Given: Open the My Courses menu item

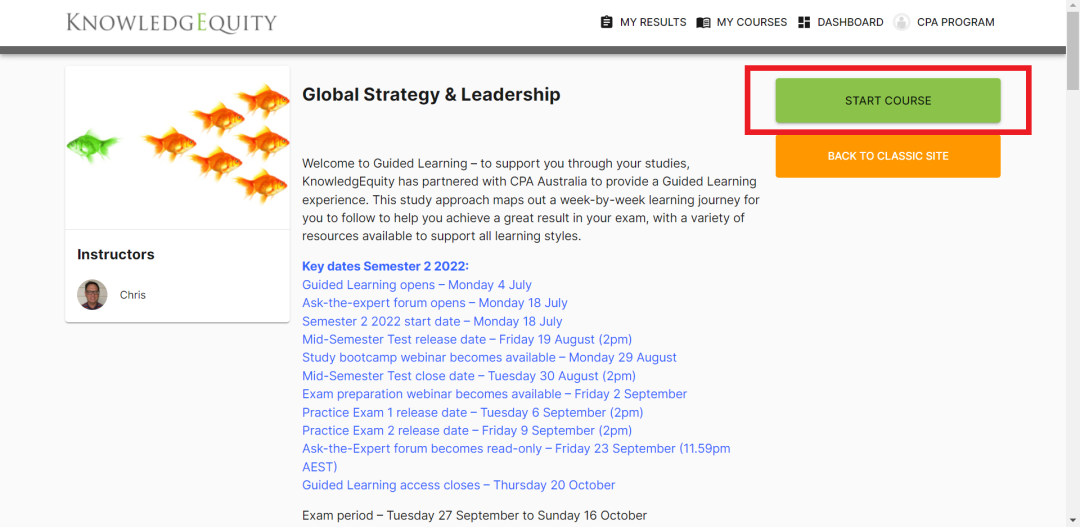Looking at the screenshot, I should pos(751,22).
